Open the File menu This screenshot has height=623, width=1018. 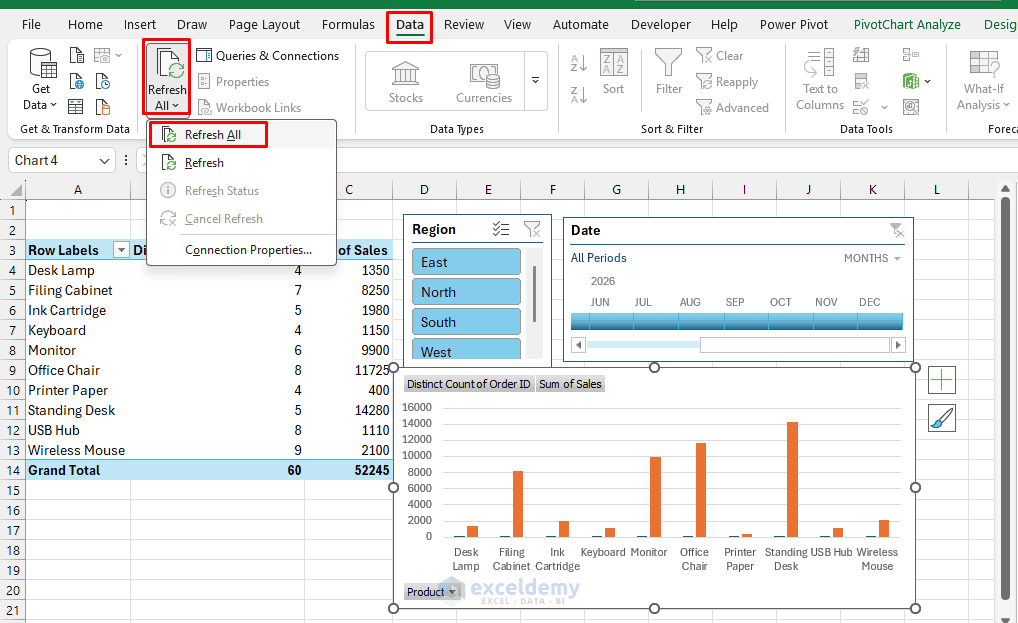tap(31, 25)
